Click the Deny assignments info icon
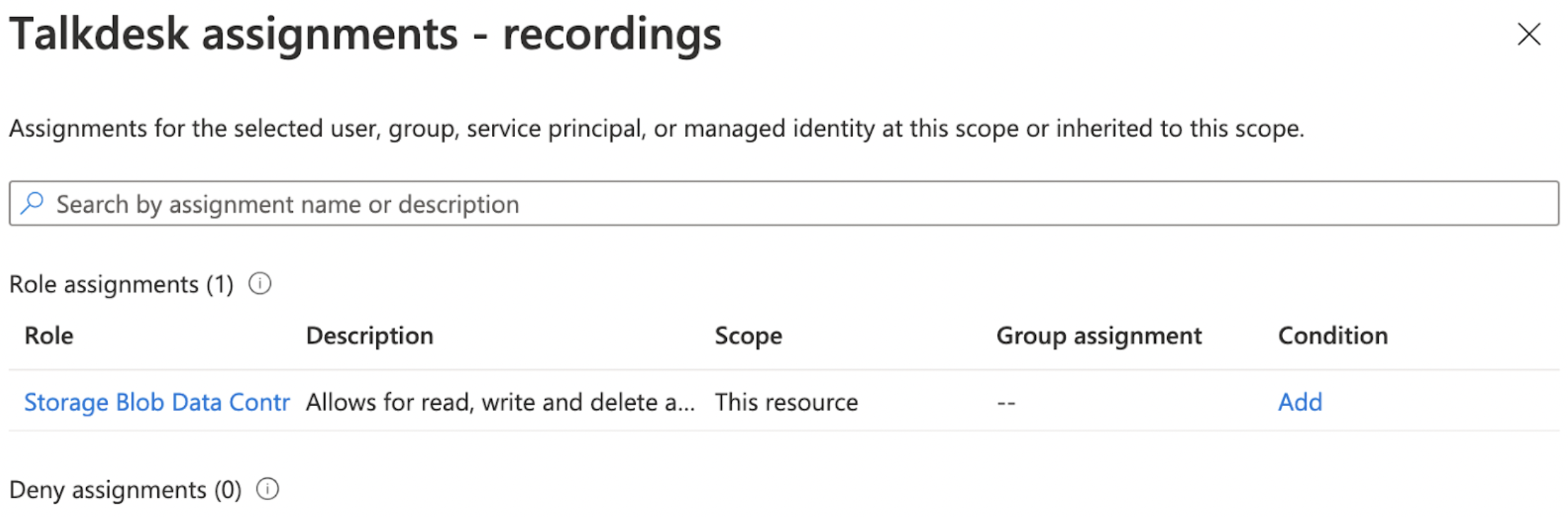Screen dimensions: 1568x517 [x=267, y=489]
